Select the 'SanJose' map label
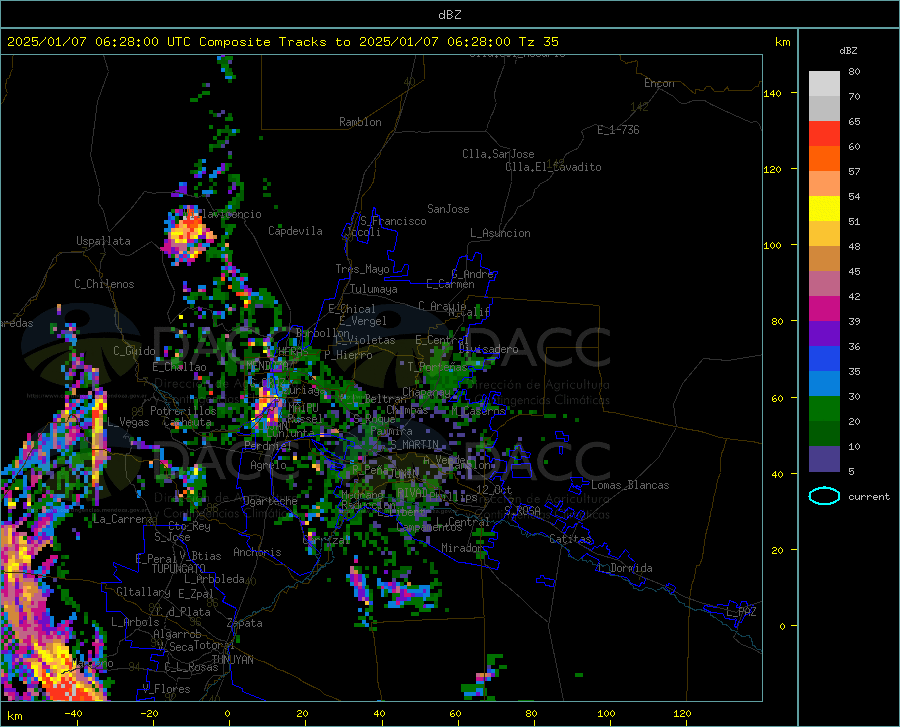The height and width of the screenshot is (727, 900). pyautogui.click(x=448, y=209)
